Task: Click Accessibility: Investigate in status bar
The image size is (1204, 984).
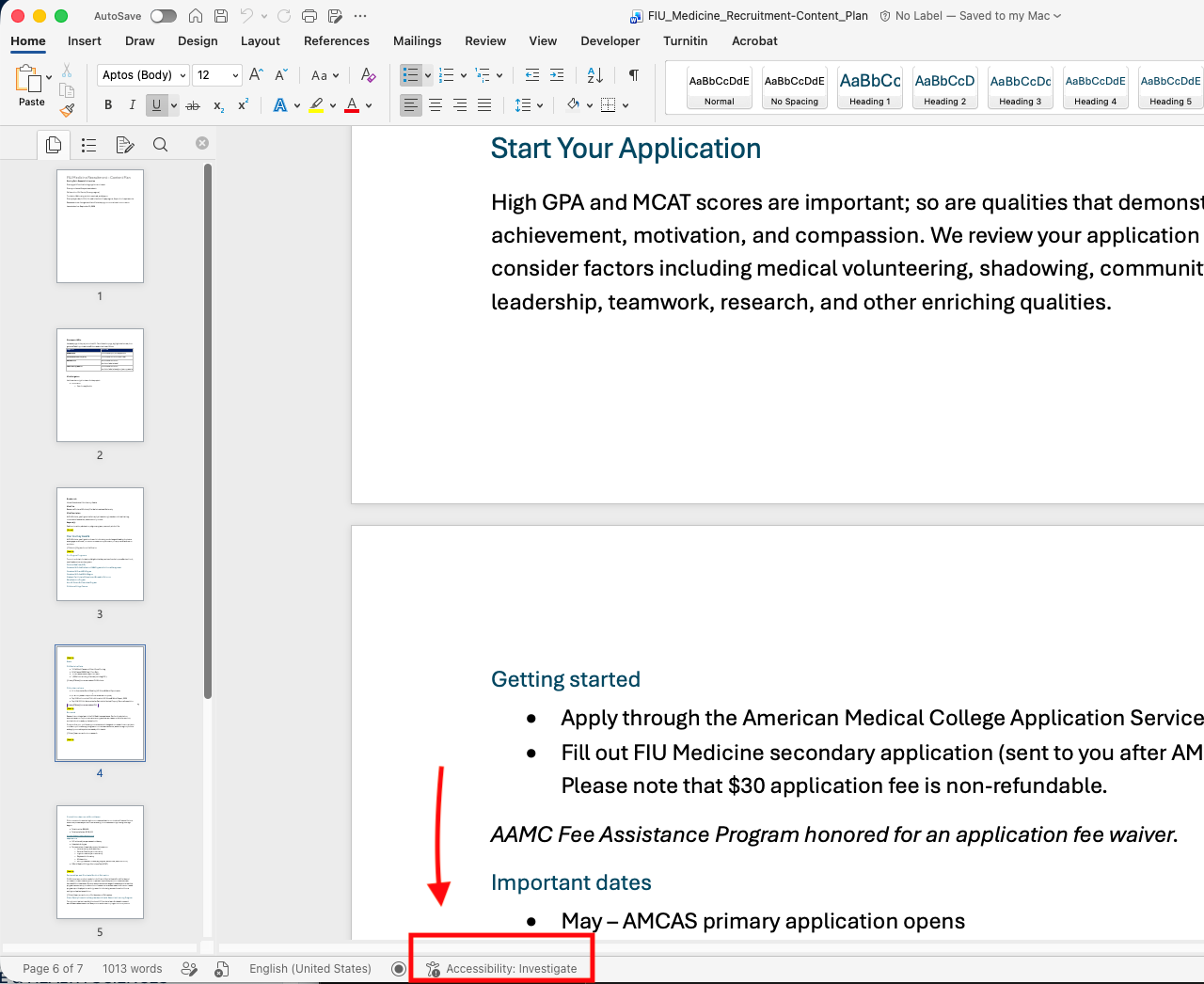Action: pyautogui.click(x=502, y=969)
